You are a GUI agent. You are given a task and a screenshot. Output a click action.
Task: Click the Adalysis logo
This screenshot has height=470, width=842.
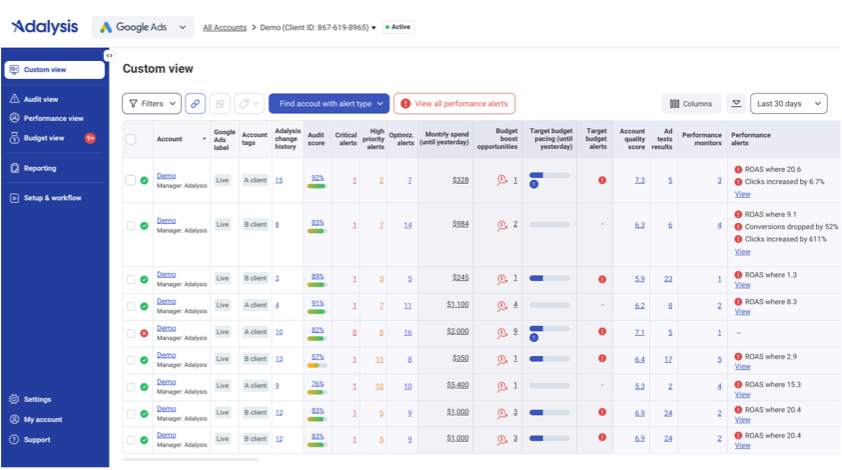click(44, 28)
